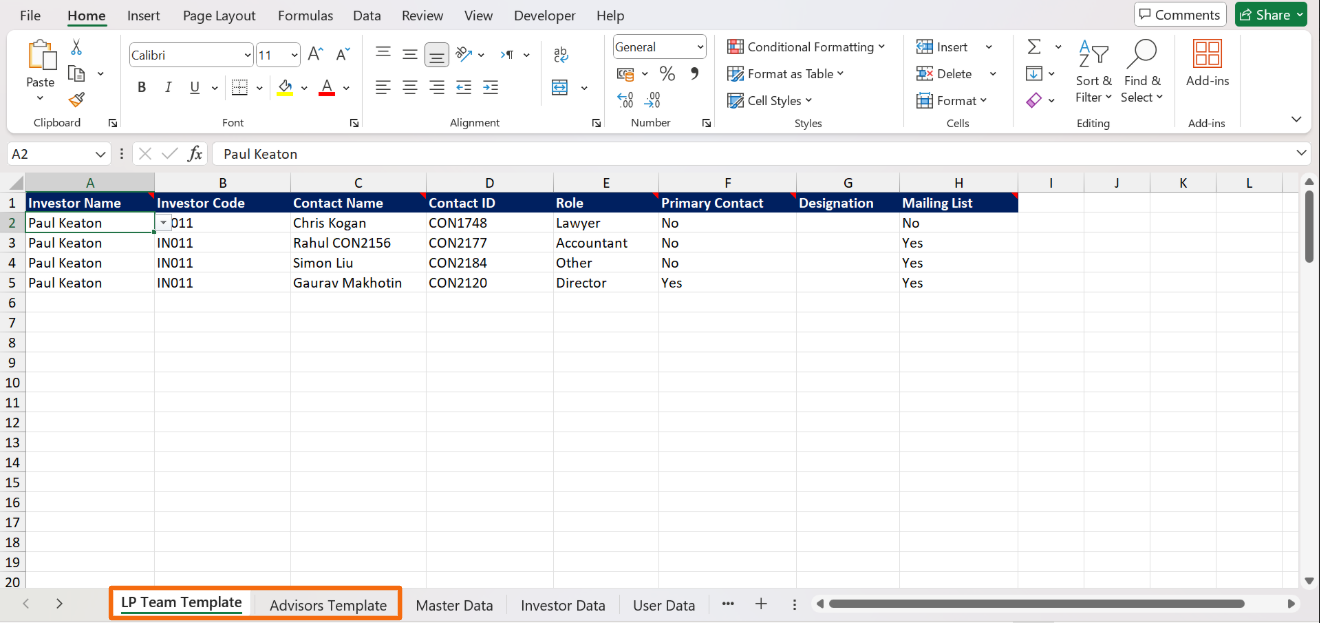Toggle Italic formatting
The image size is (1320, 623).
tap(168, 88)
